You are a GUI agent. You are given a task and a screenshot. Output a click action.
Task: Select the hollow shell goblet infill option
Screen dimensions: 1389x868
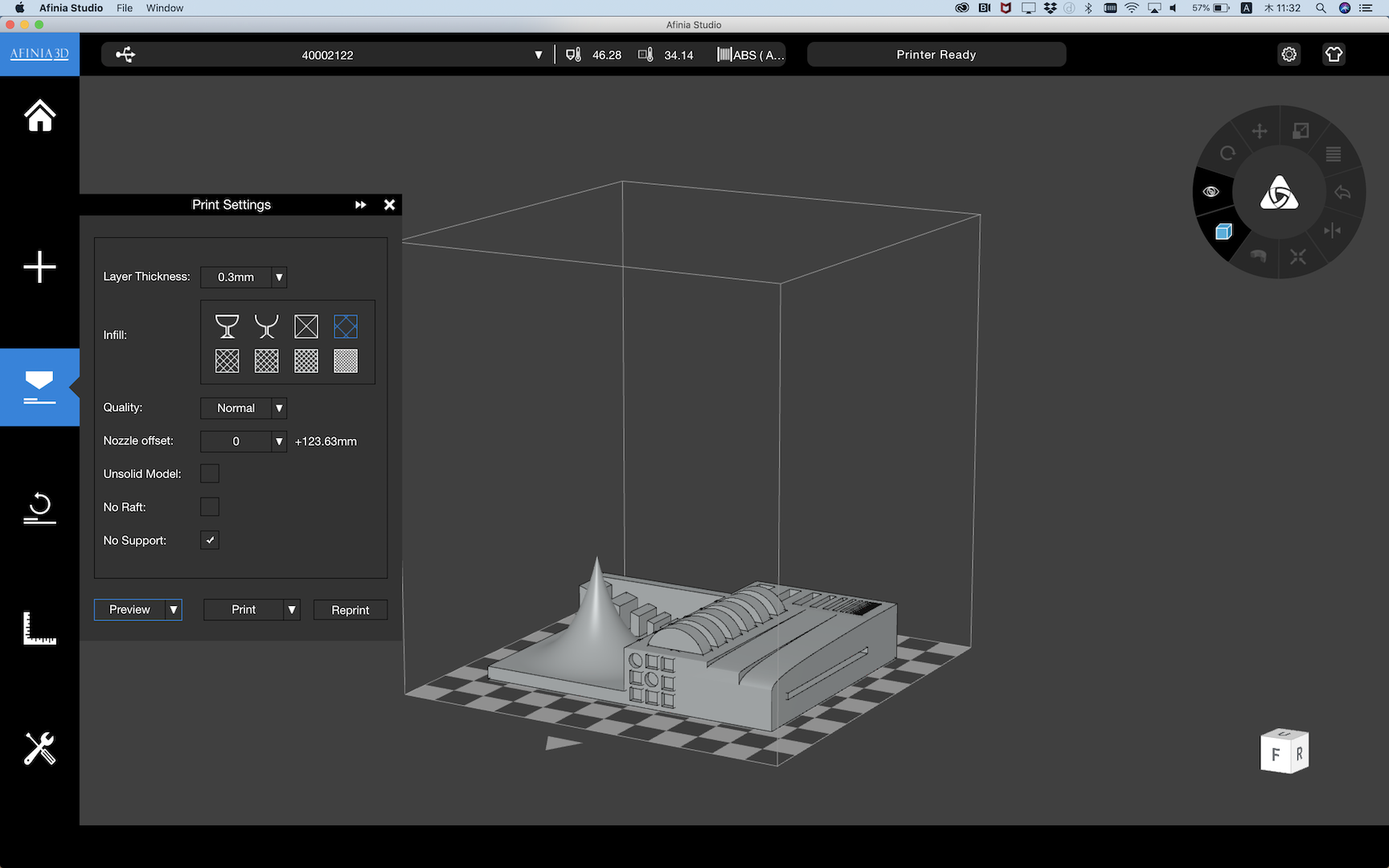point(227,326)
